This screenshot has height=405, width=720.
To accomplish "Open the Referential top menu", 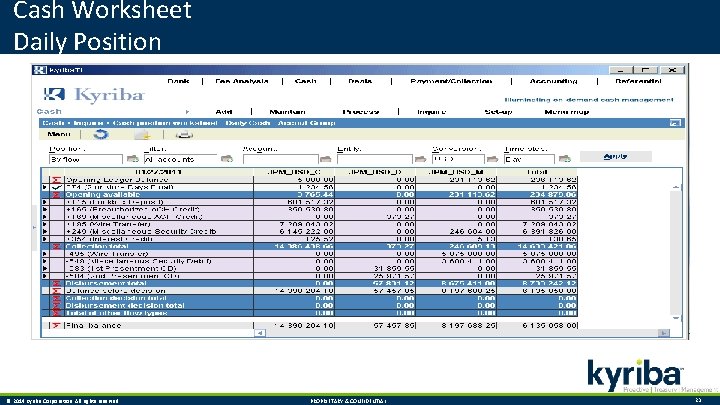I will [x=638, y=81].
